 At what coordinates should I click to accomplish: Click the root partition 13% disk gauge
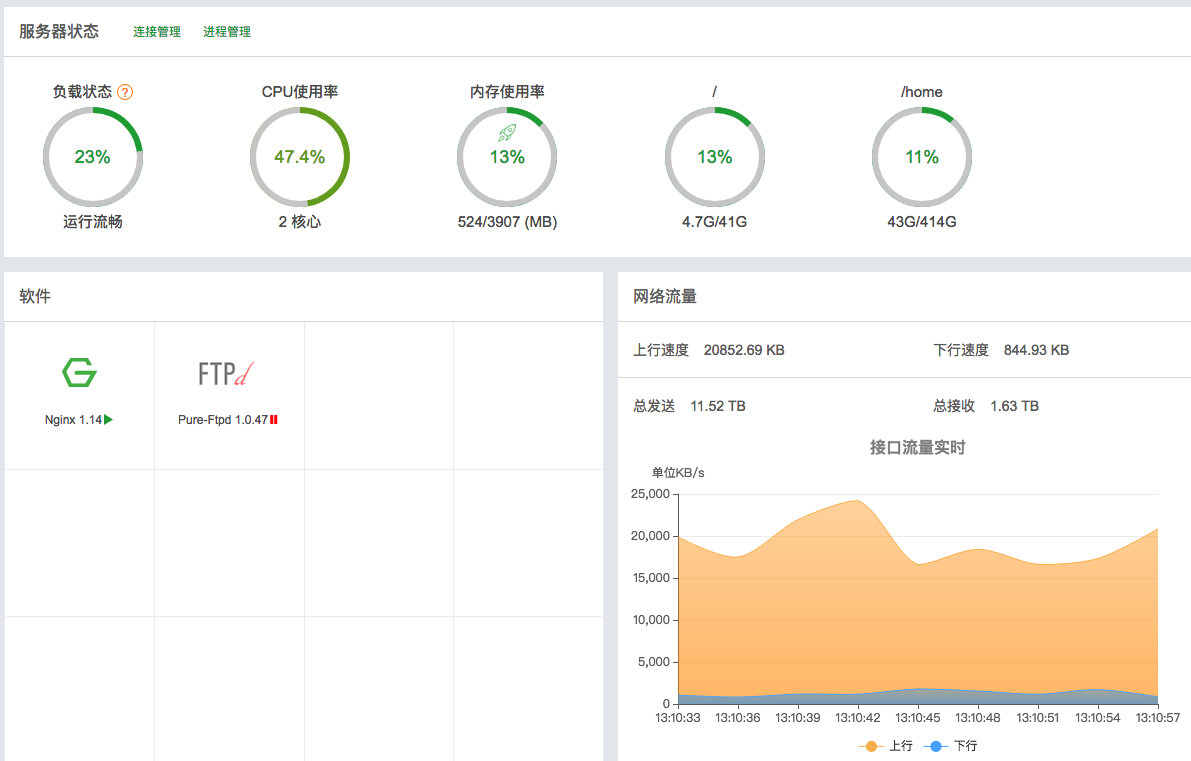coord(715,157)
